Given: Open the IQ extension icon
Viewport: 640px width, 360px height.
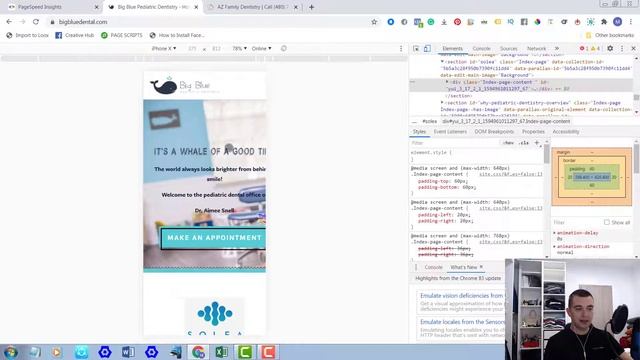Looking at the screenshot, I should (511, 22).
